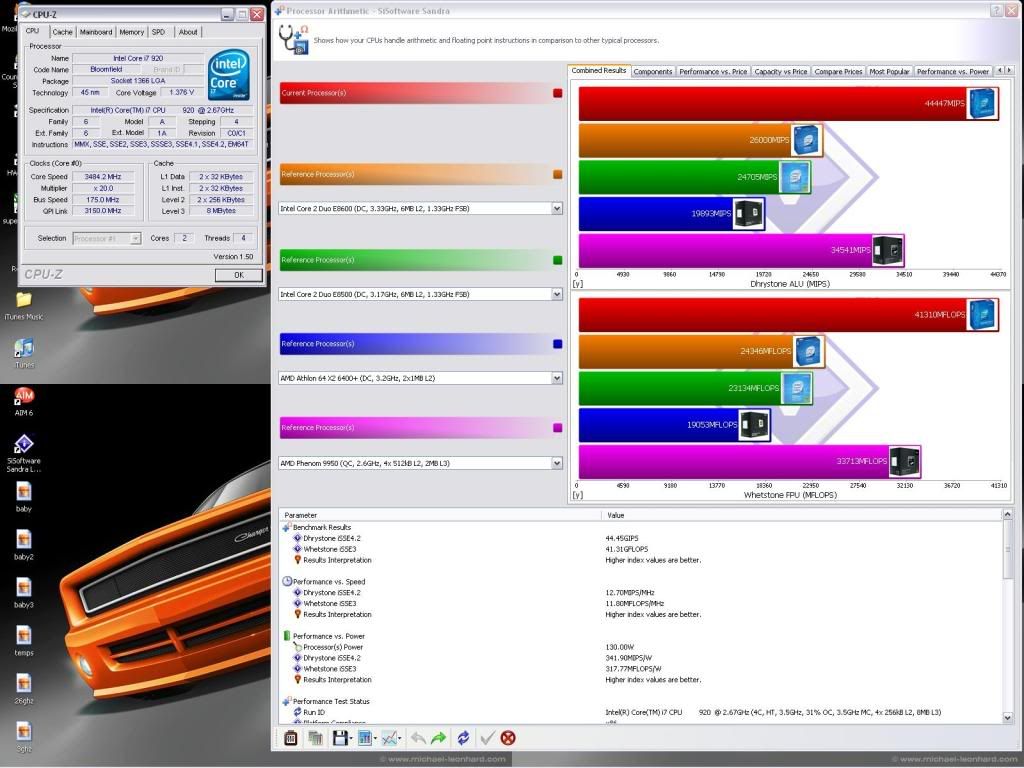Click the red cancel icon in Sandra toolbar

click(x=508, y=738)
